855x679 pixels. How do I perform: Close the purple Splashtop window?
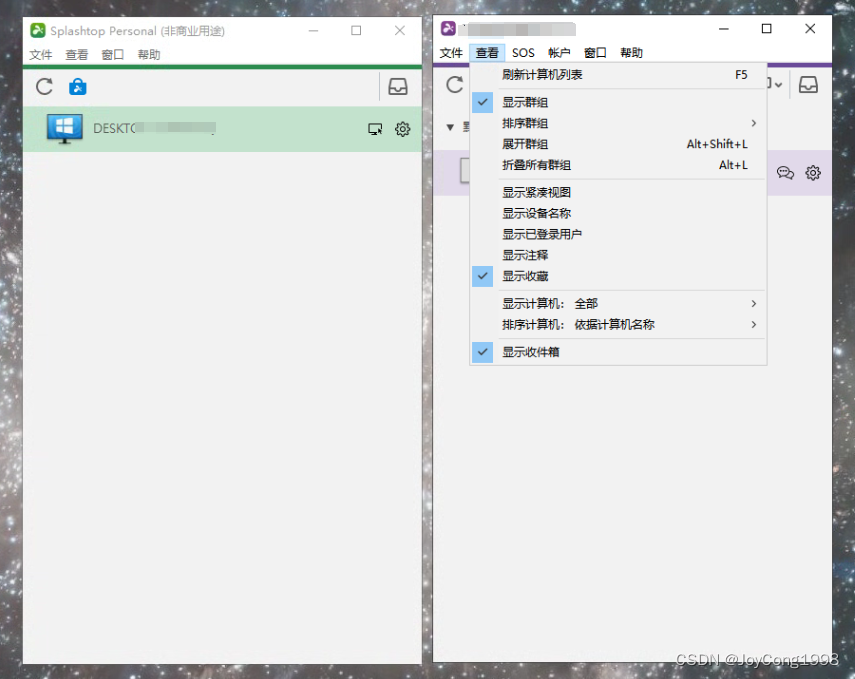(x=810, y=28)
